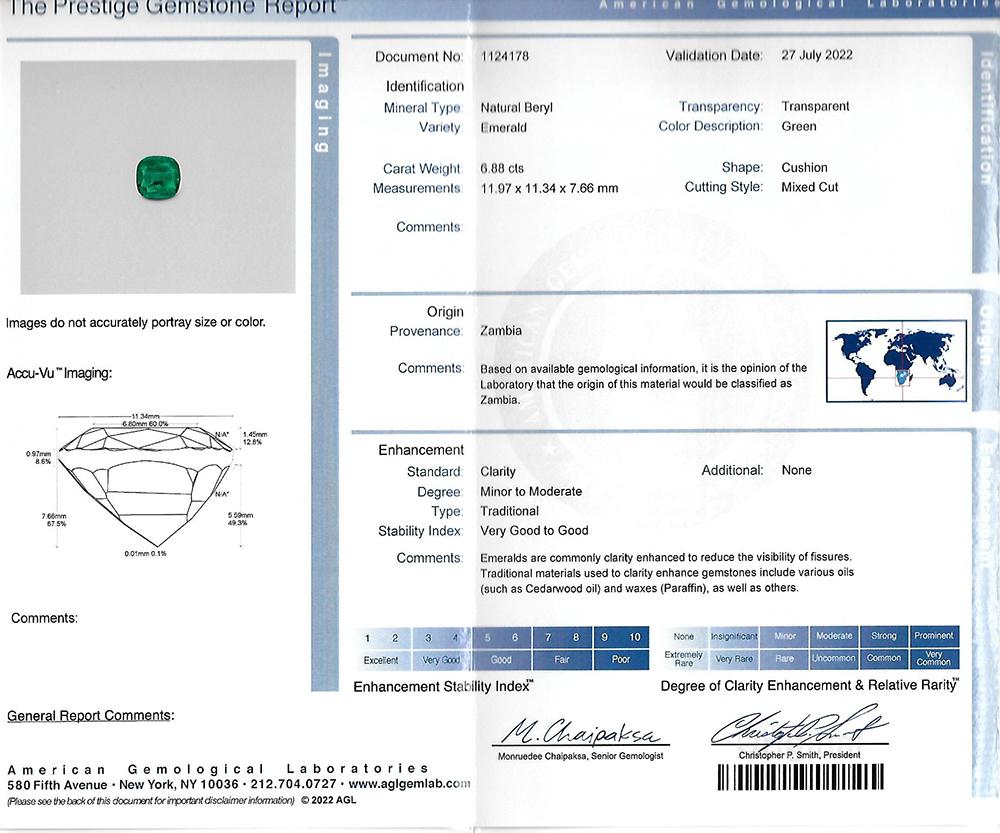The height and width of the screenshot is (833, 1000).
Task: Click the variety value Emerald
Action: click(x=503, y=128)
